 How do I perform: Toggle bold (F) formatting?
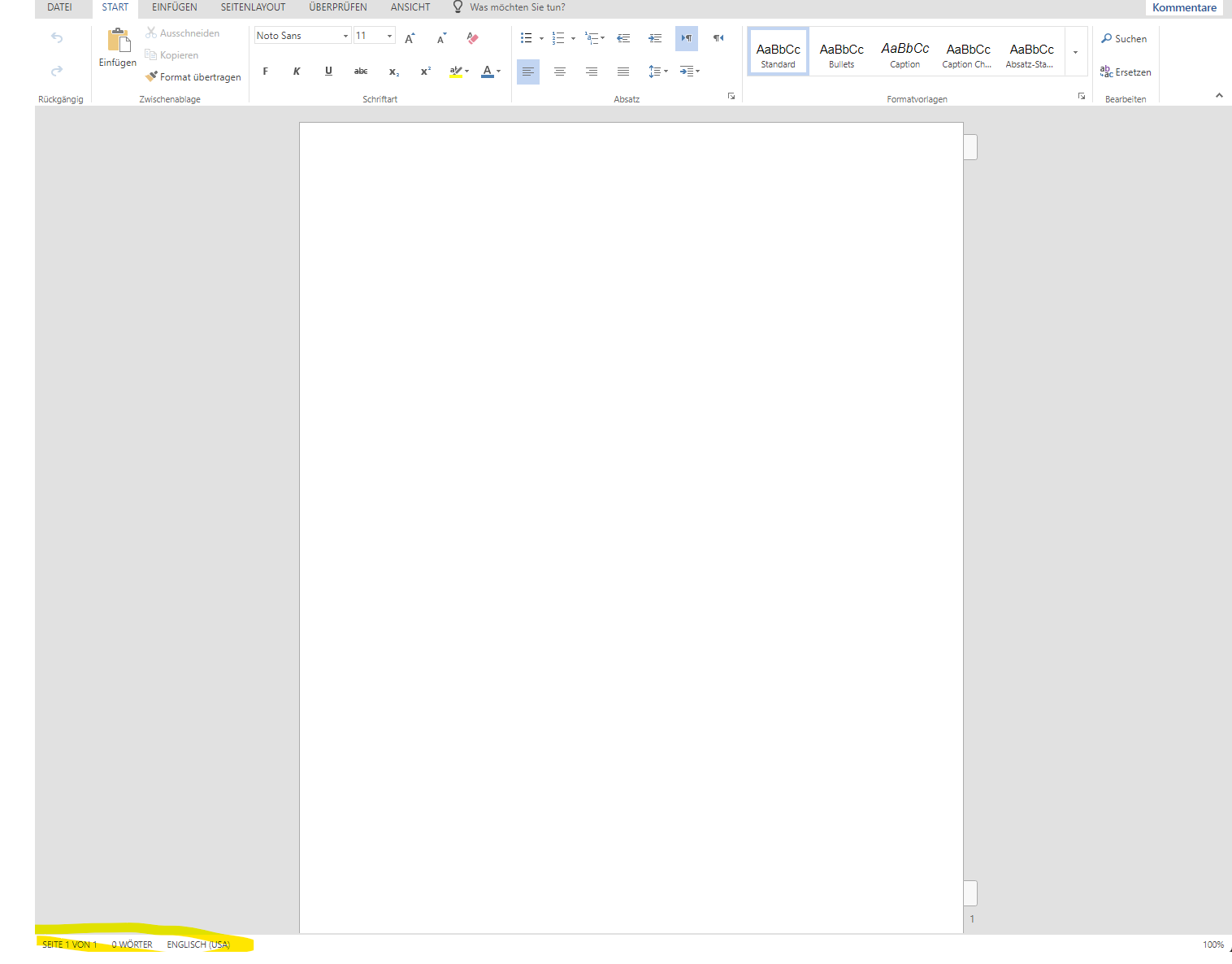[x=265, y=72]
